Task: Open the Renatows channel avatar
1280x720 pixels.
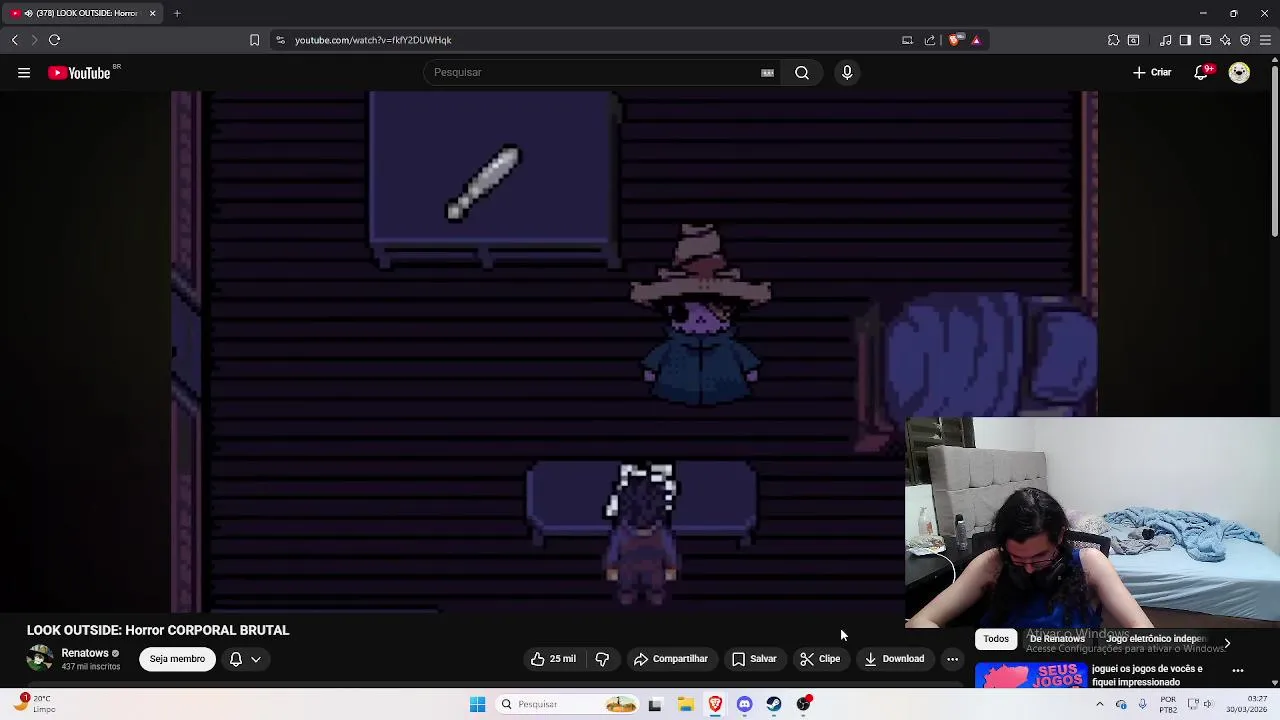Action: point(40,658)
